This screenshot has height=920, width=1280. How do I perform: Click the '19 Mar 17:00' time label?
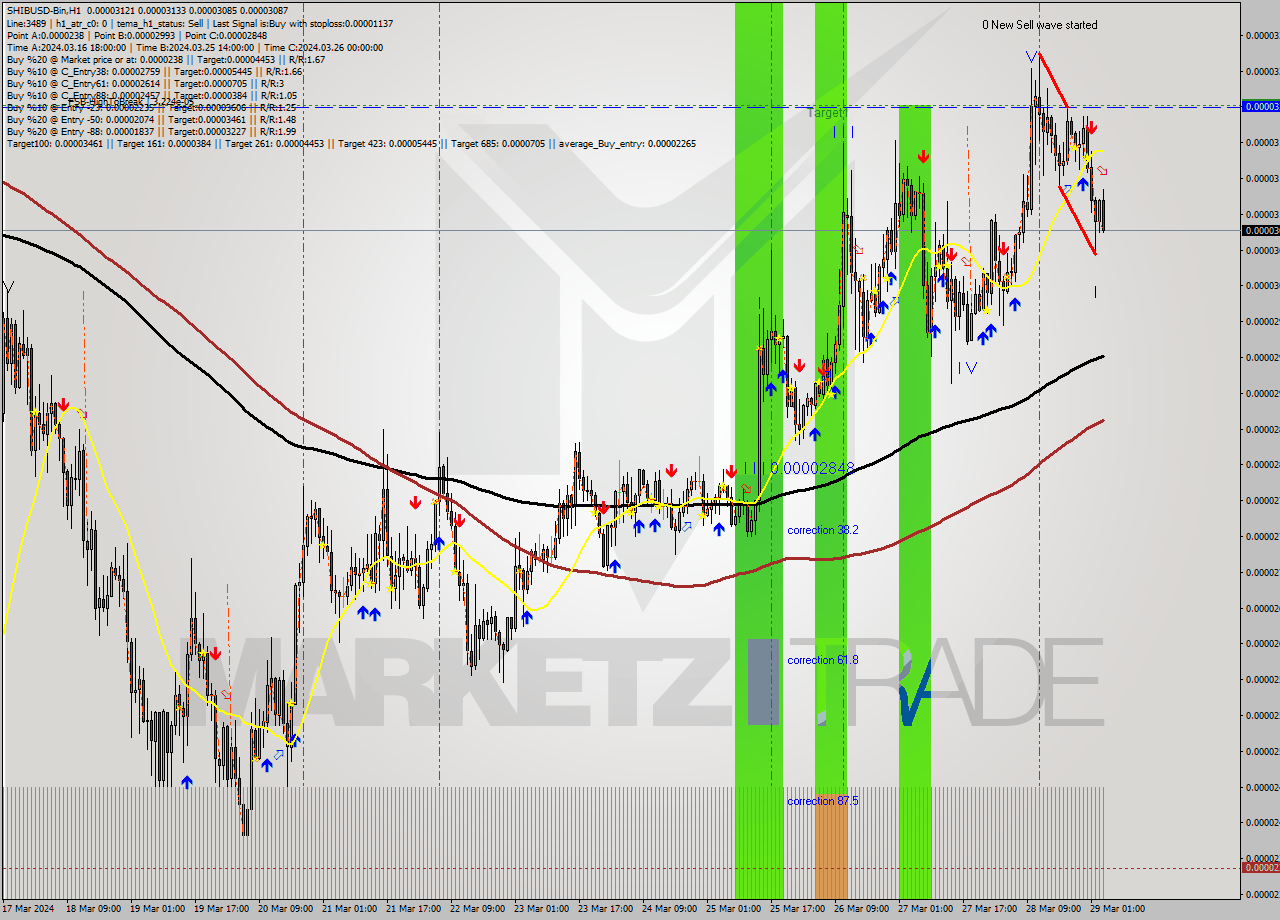(221, 909)
